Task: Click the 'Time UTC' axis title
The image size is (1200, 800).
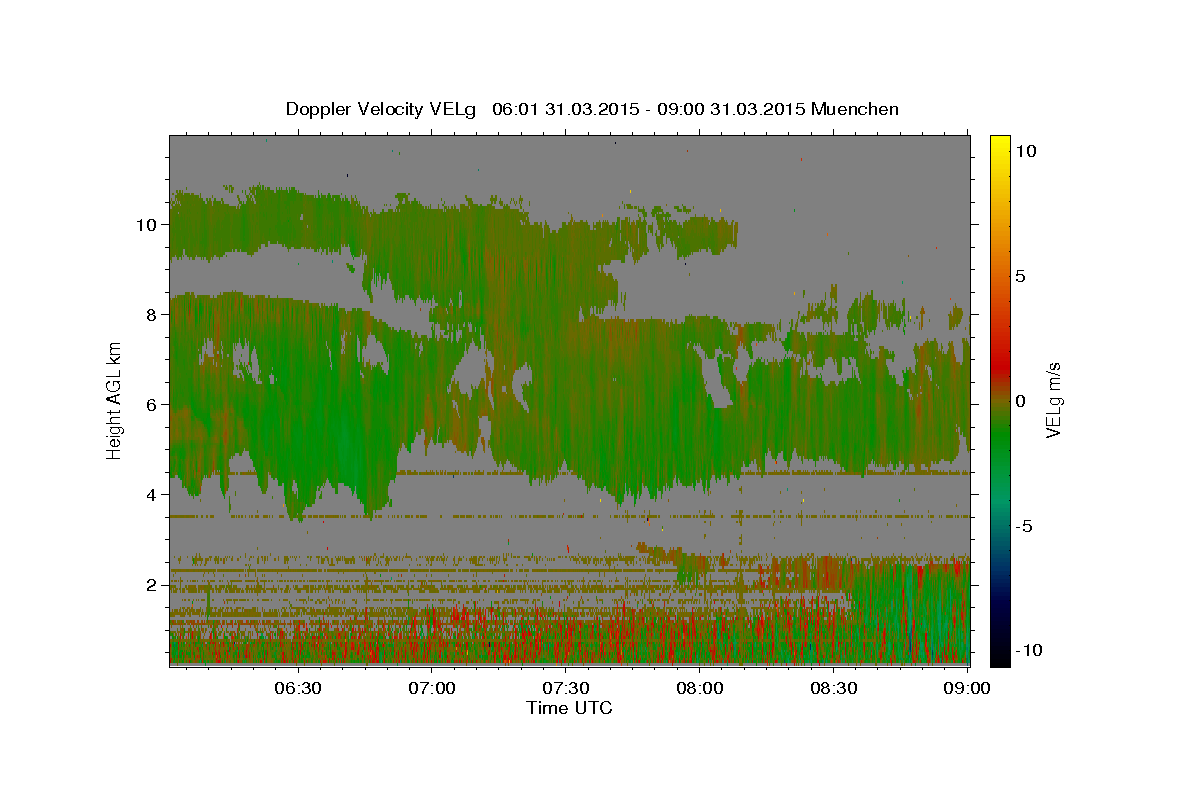Action: (x=569, y=708)
